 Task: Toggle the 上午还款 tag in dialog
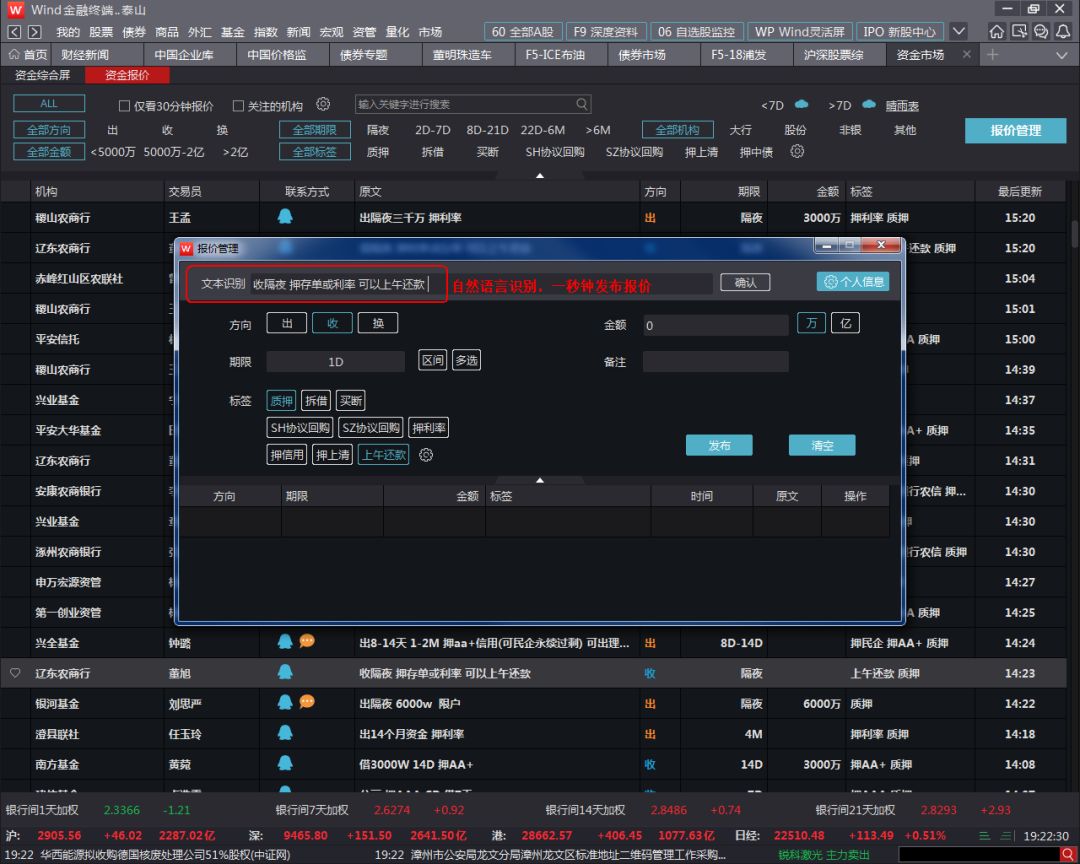point(384,455)
